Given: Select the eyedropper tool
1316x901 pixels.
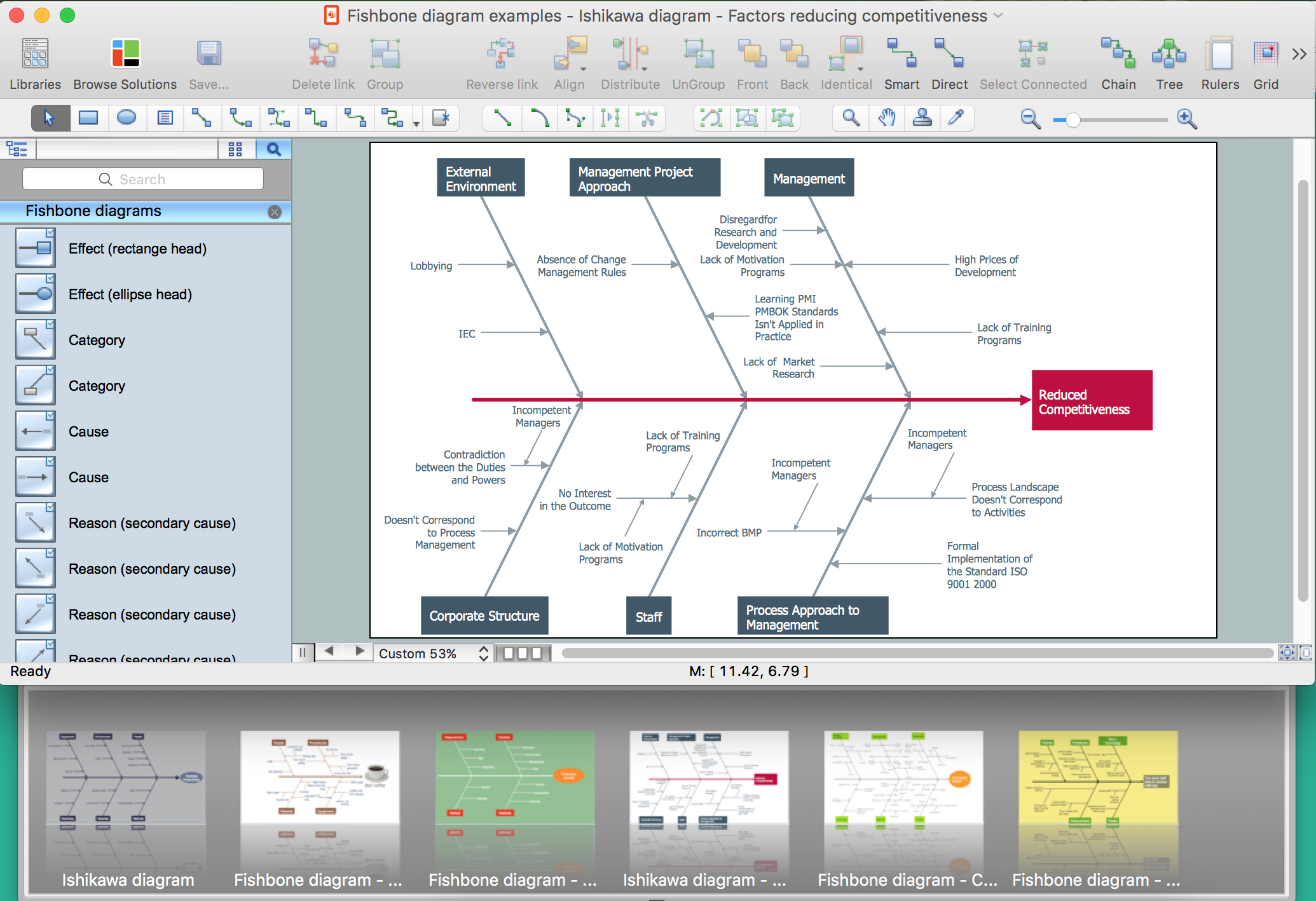Looking at the screenshot, I should (956, 118).
